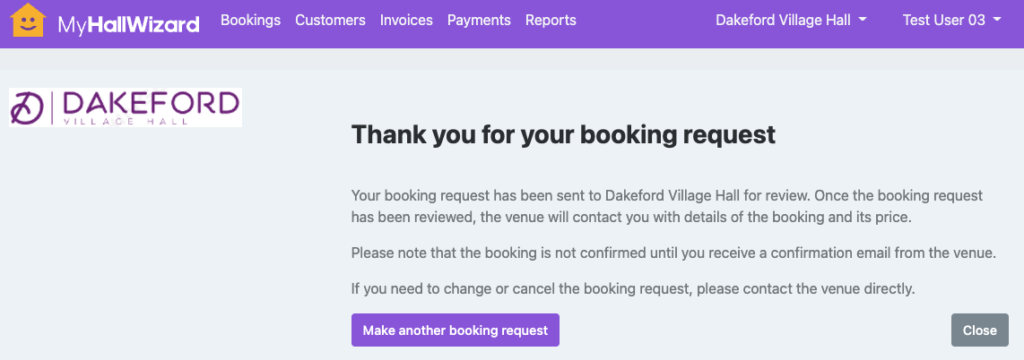This screenshot has height=360, width=1024.
Task: Click the caret next to Test User 03
Action: point(996,20)
